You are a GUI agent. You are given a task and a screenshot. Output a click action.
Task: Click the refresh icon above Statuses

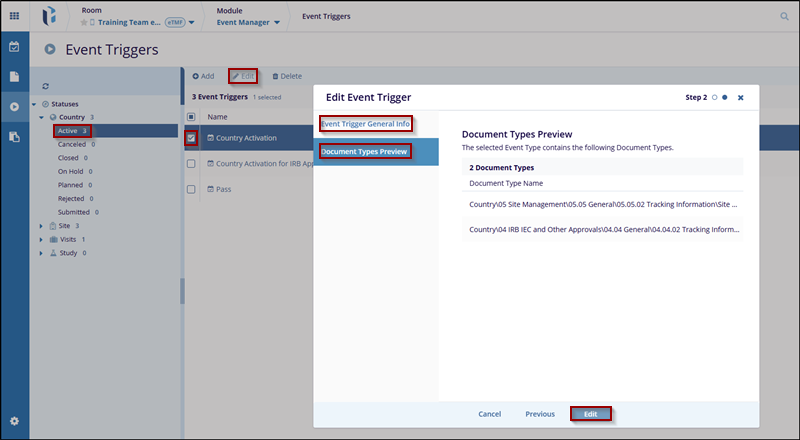pos(46,87)
